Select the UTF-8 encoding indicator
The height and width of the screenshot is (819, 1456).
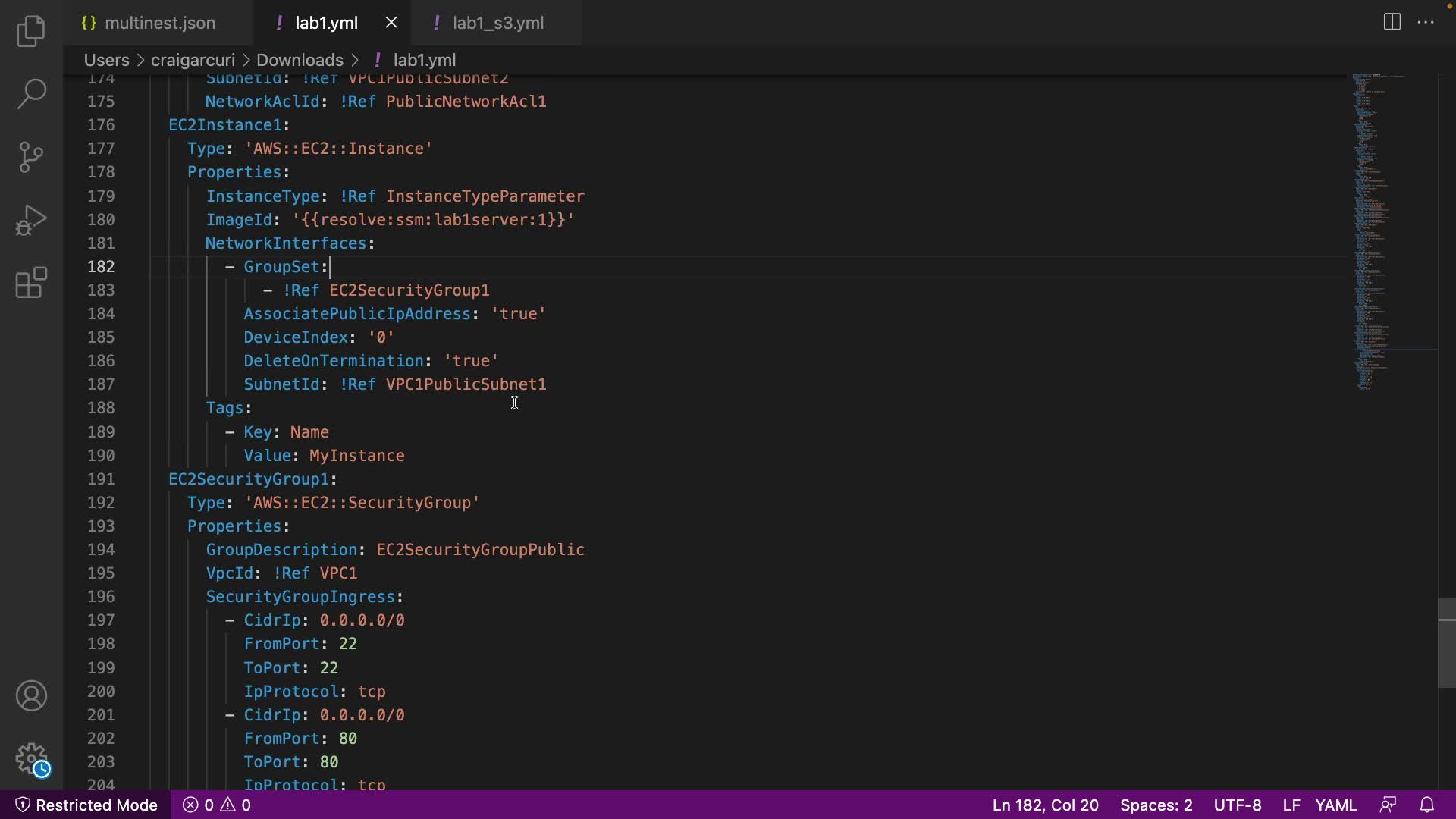(1237, 805)
